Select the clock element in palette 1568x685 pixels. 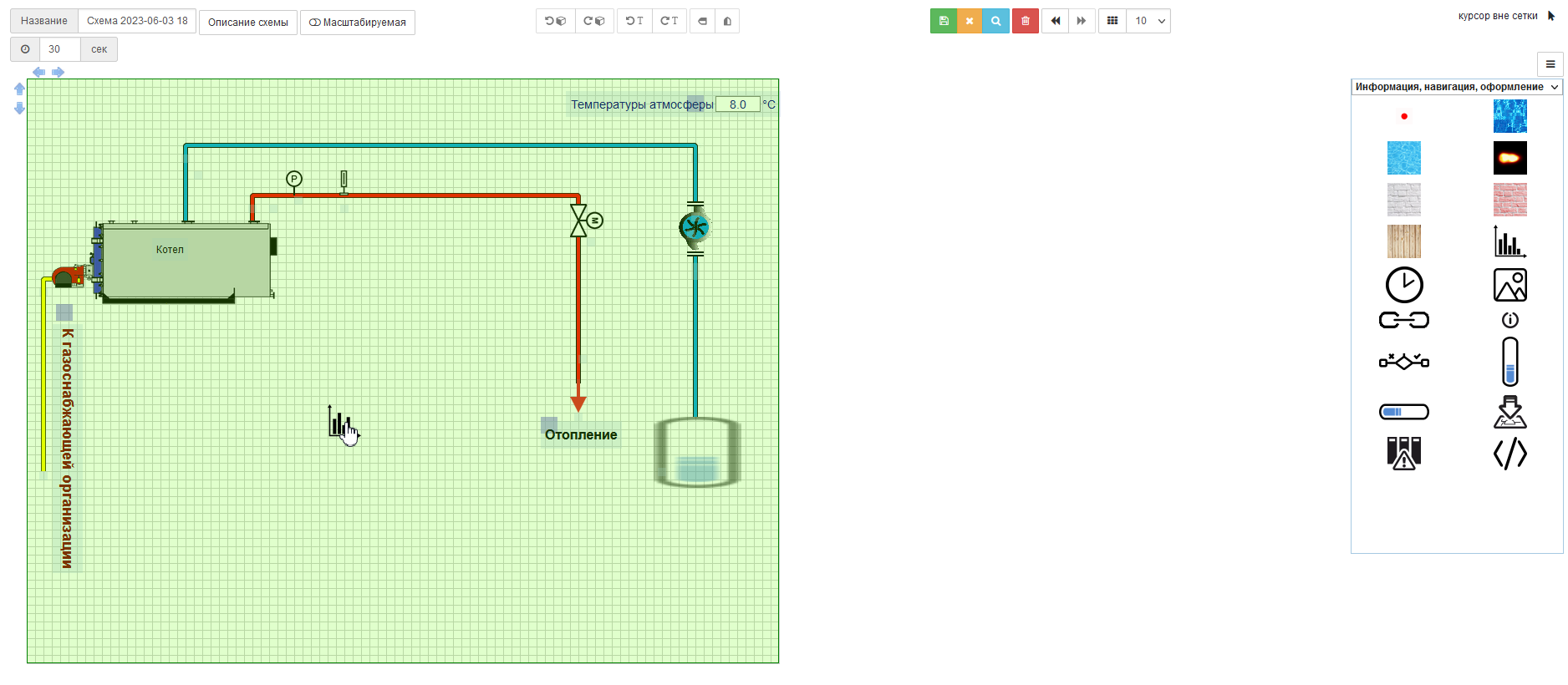tap(1404, 285)
